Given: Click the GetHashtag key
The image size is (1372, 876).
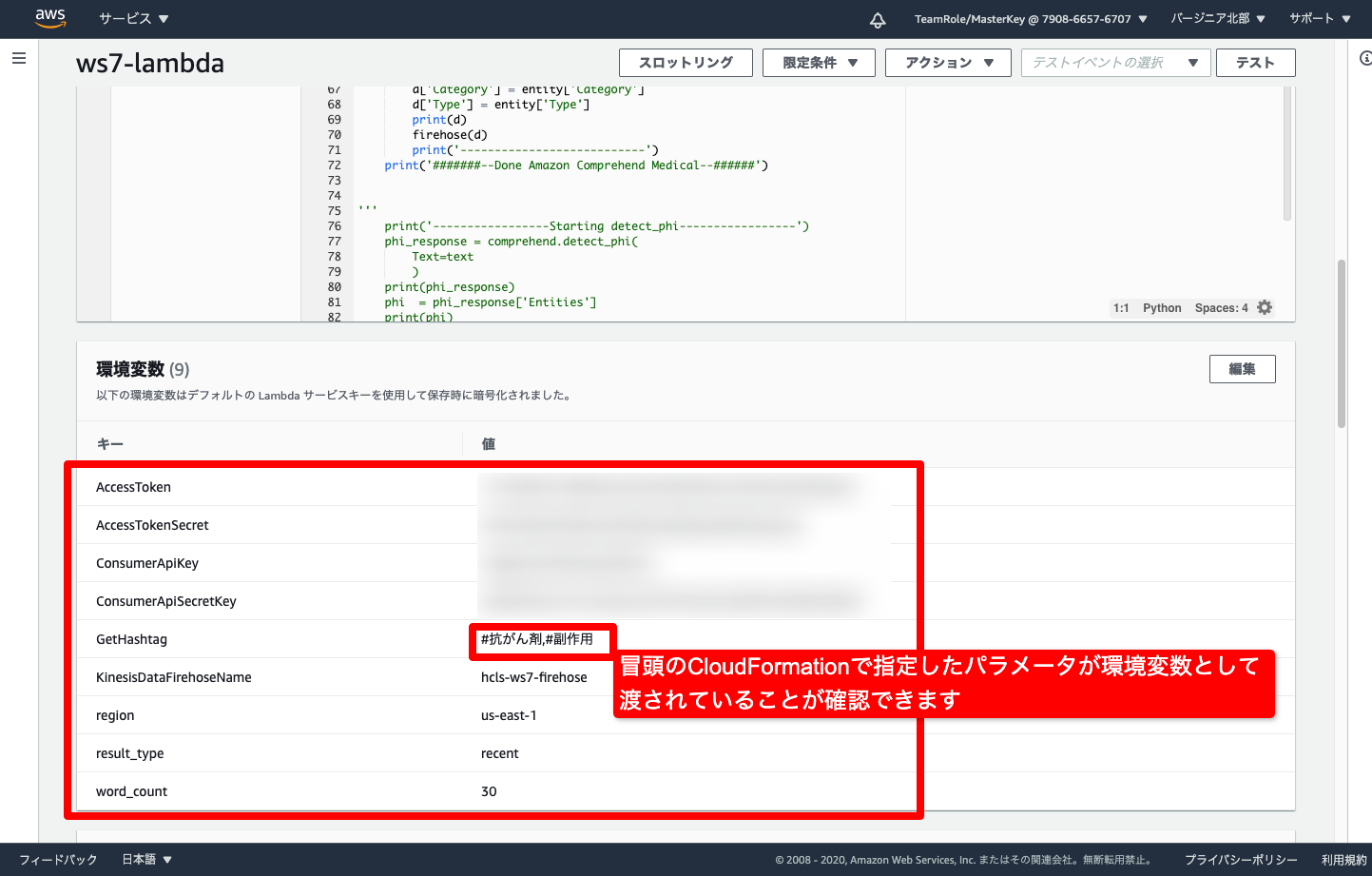Looking at the screenshot, I should 131,639.
